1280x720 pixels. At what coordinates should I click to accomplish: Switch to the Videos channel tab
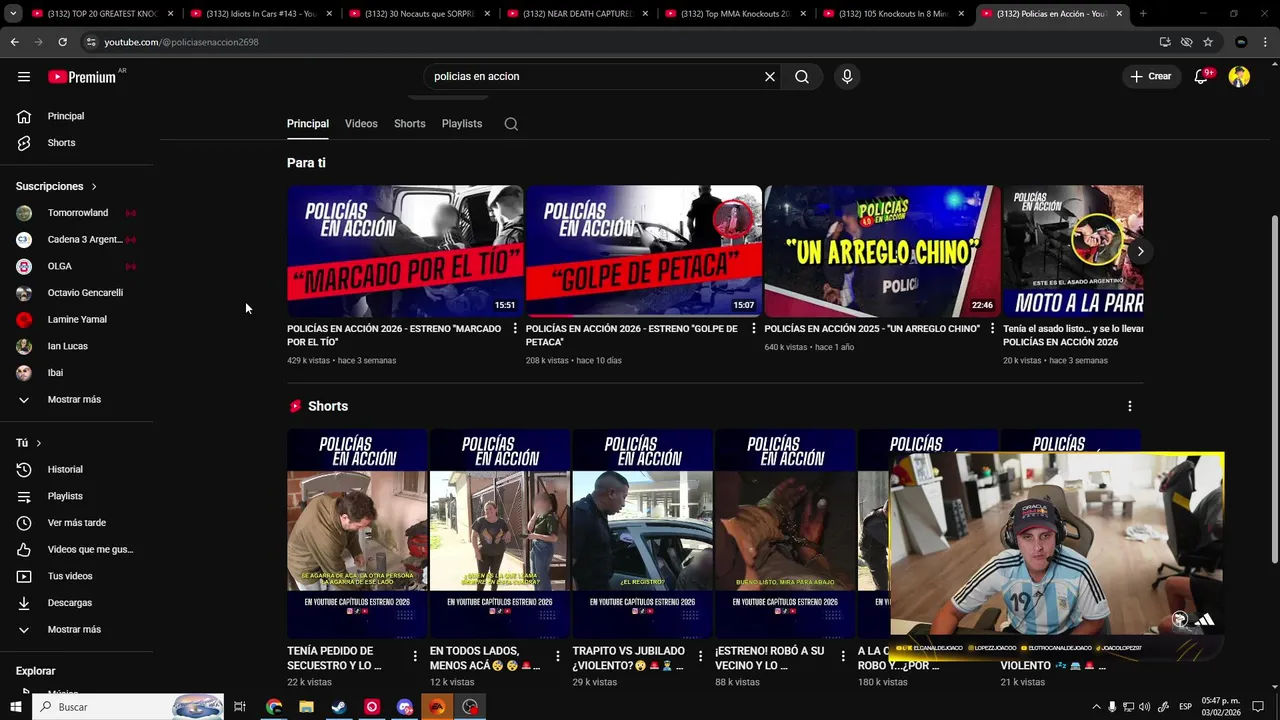point(361,124)
